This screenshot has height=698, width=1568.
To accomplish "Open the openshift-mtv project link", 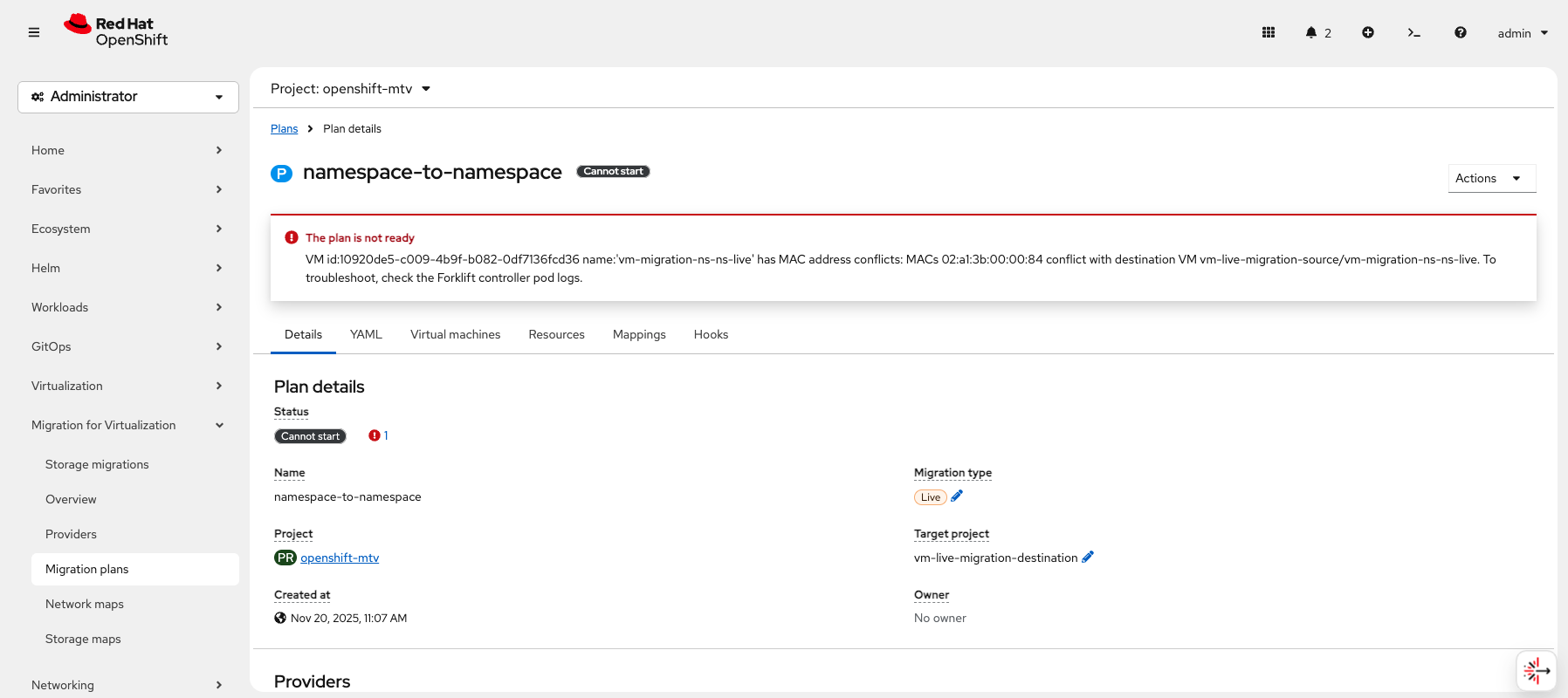I will [x=340, y=558].
